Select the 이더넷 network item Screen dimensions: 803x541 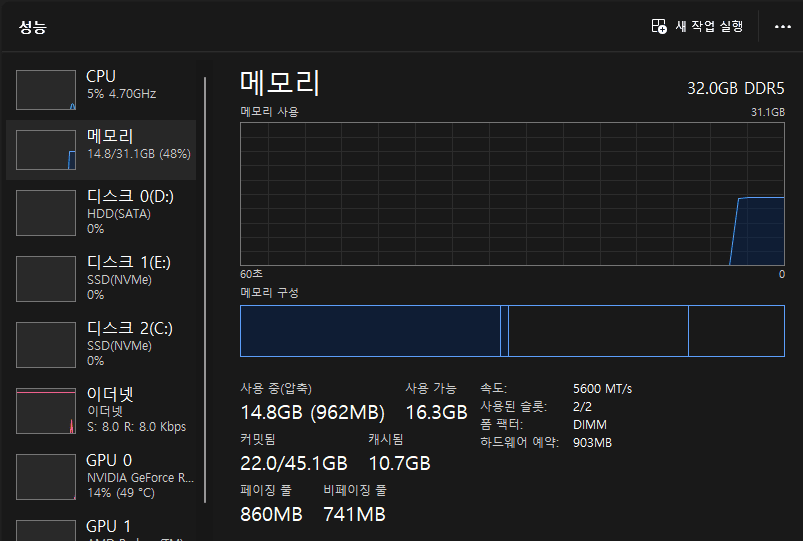coord(101,411)
